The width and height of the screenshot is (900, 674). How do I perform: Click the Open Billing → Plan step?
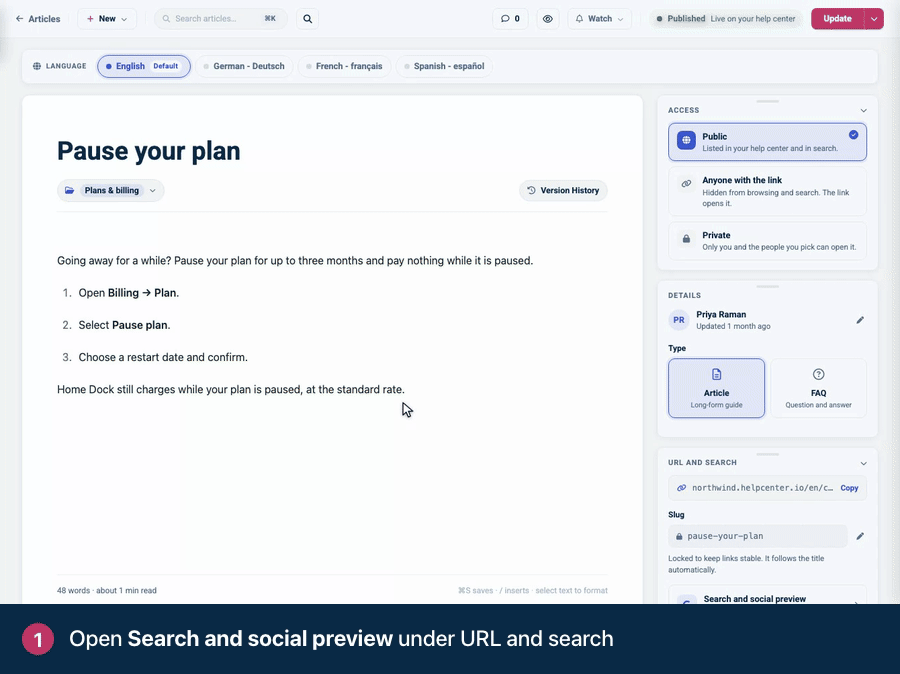click(129, 293)
